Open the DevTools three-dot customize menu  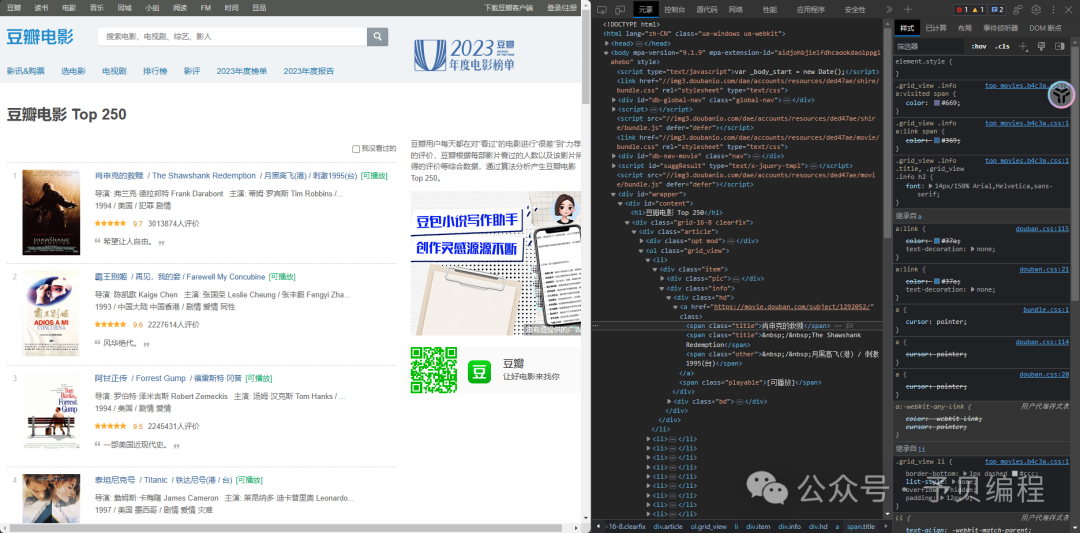tap(1054, 10)
